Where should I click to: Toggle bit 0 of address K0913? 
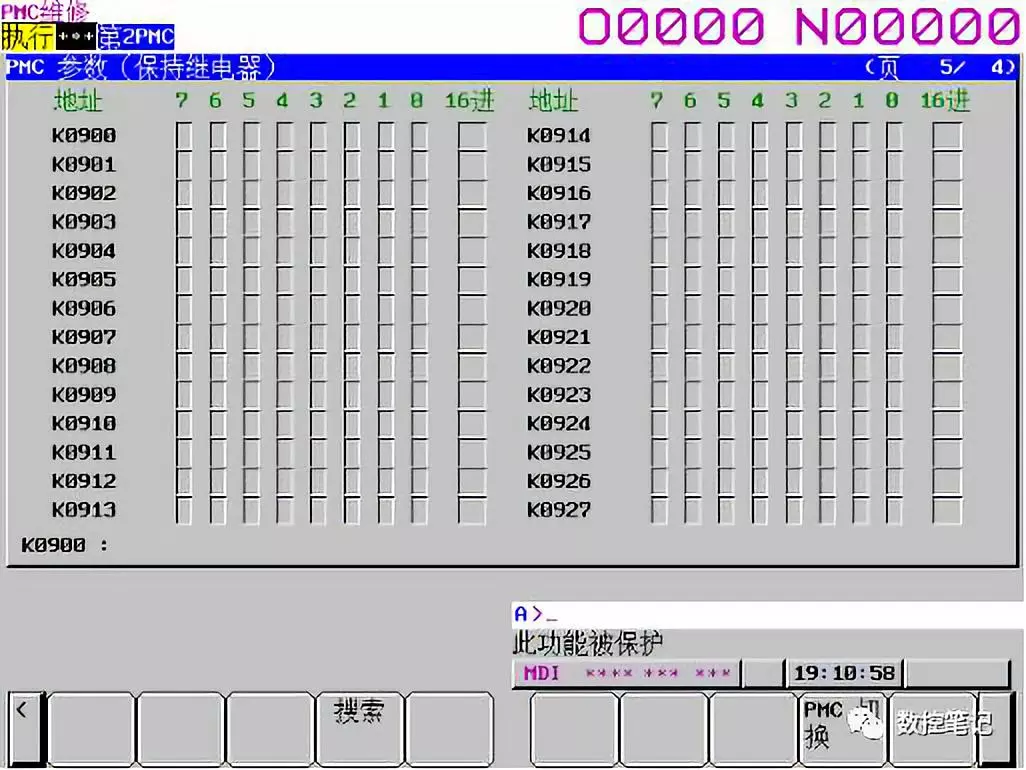point(419,510)
